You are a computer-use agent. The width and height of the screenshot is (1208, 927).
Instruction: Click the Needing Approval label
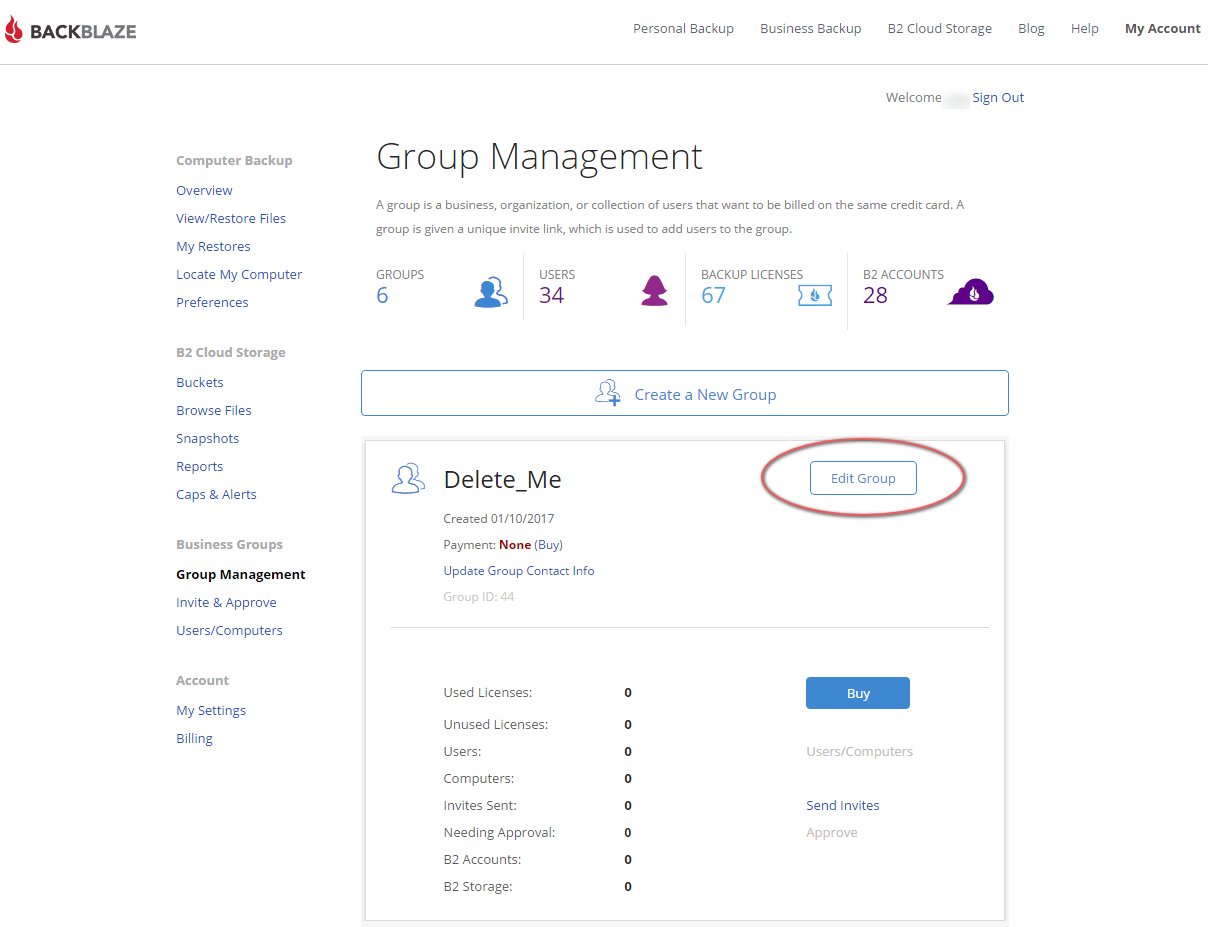[499, 832]
